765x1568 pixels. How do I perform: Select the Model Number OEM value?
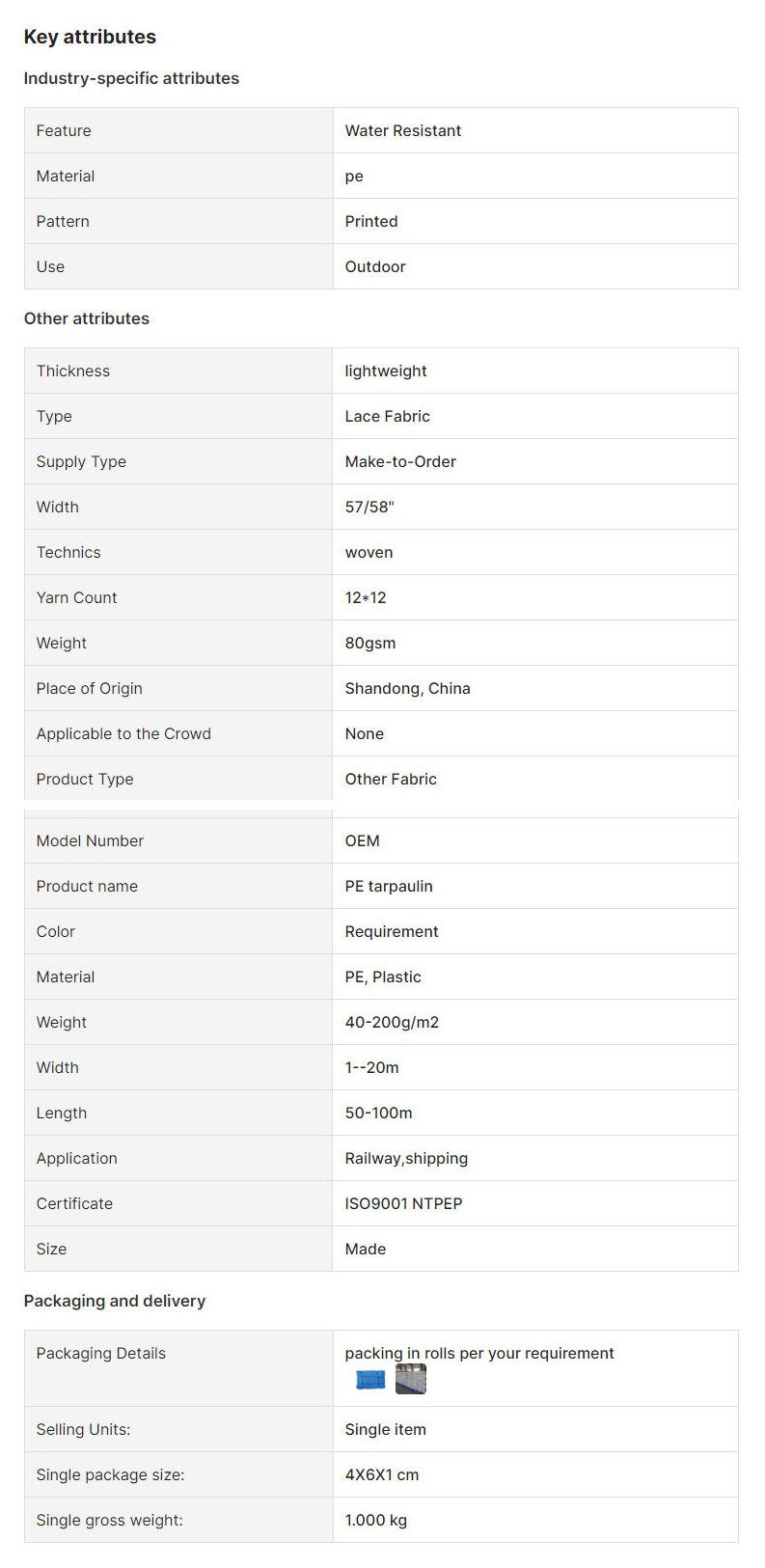363,841
